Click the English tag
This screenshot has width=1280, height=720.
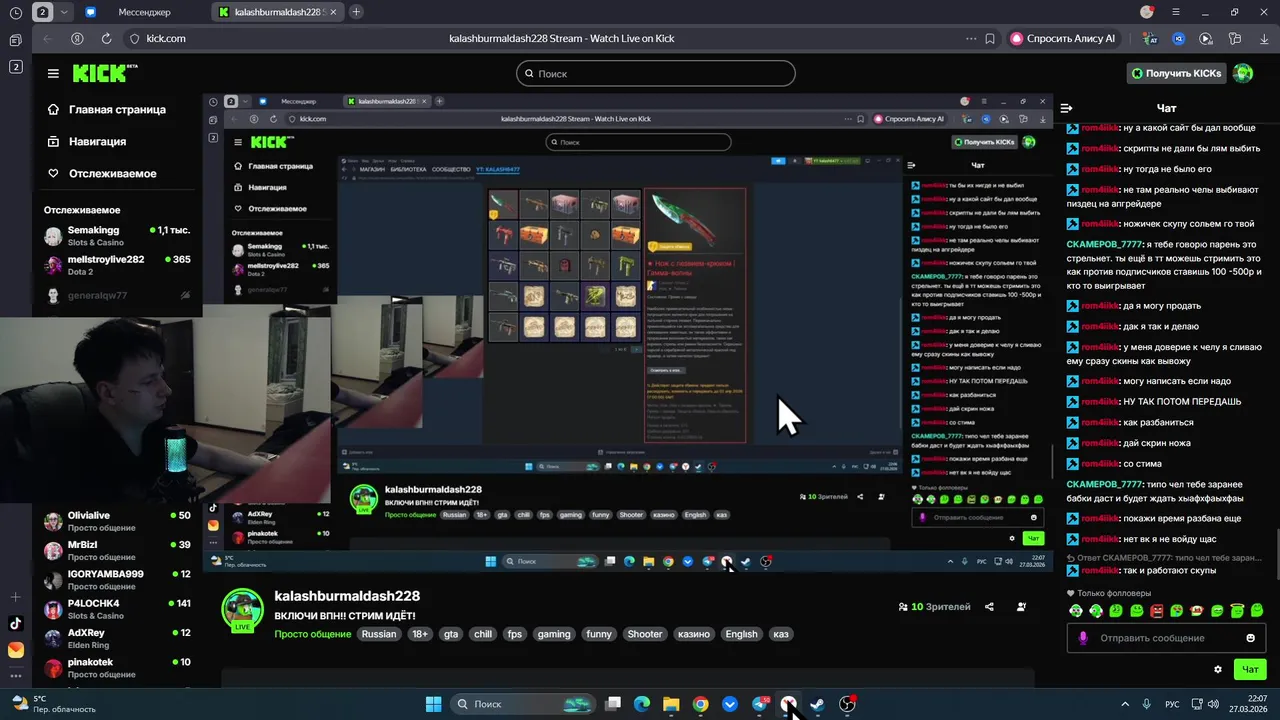[741, 634]
